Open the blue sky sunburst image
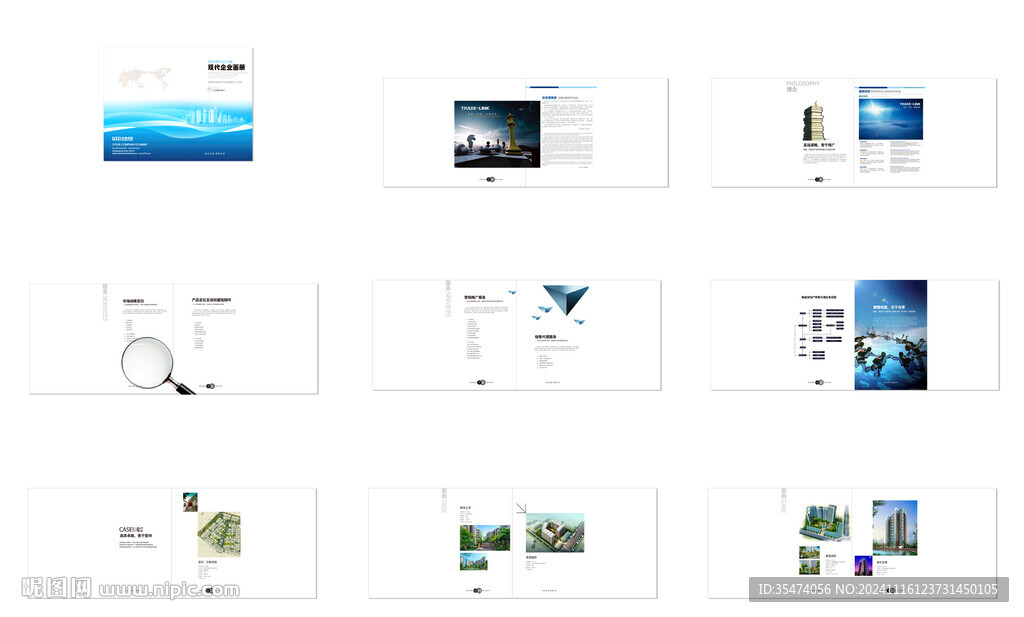The image size is (1024, 617). point(890,119)
